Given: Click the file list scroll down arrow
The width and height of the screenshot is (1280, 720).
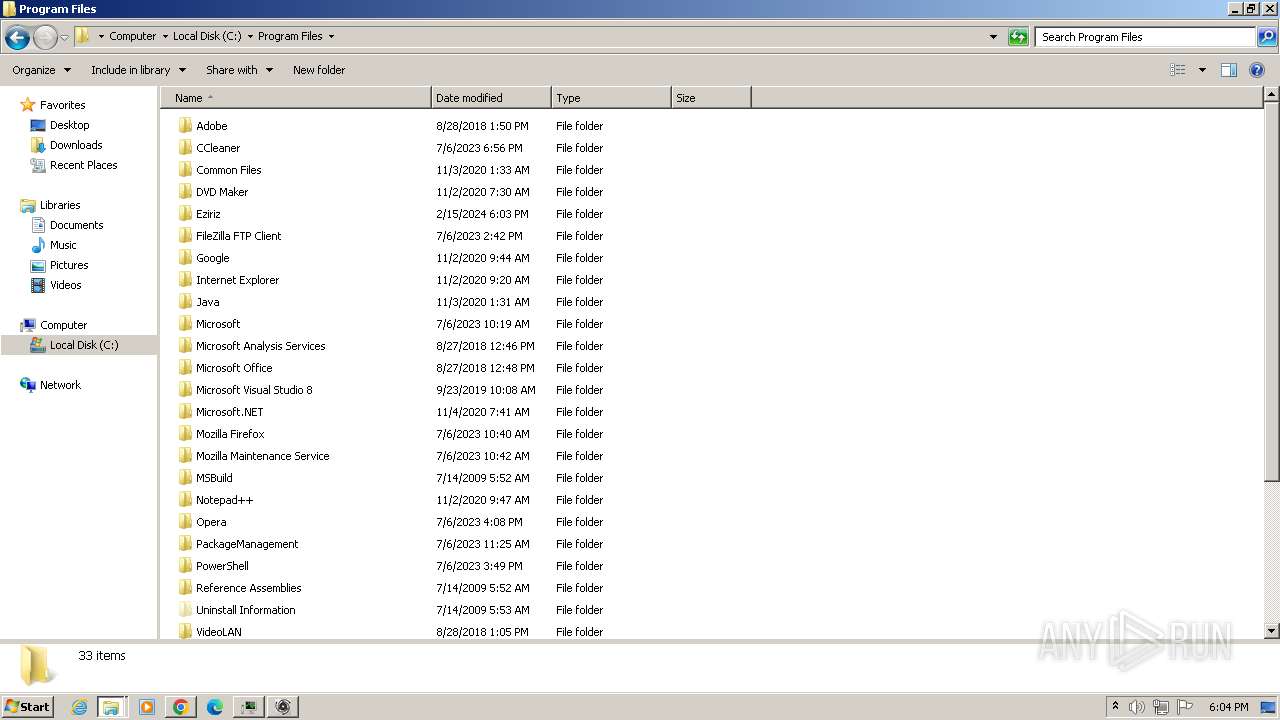Looking at the screenshot, I should point(1272,631).
